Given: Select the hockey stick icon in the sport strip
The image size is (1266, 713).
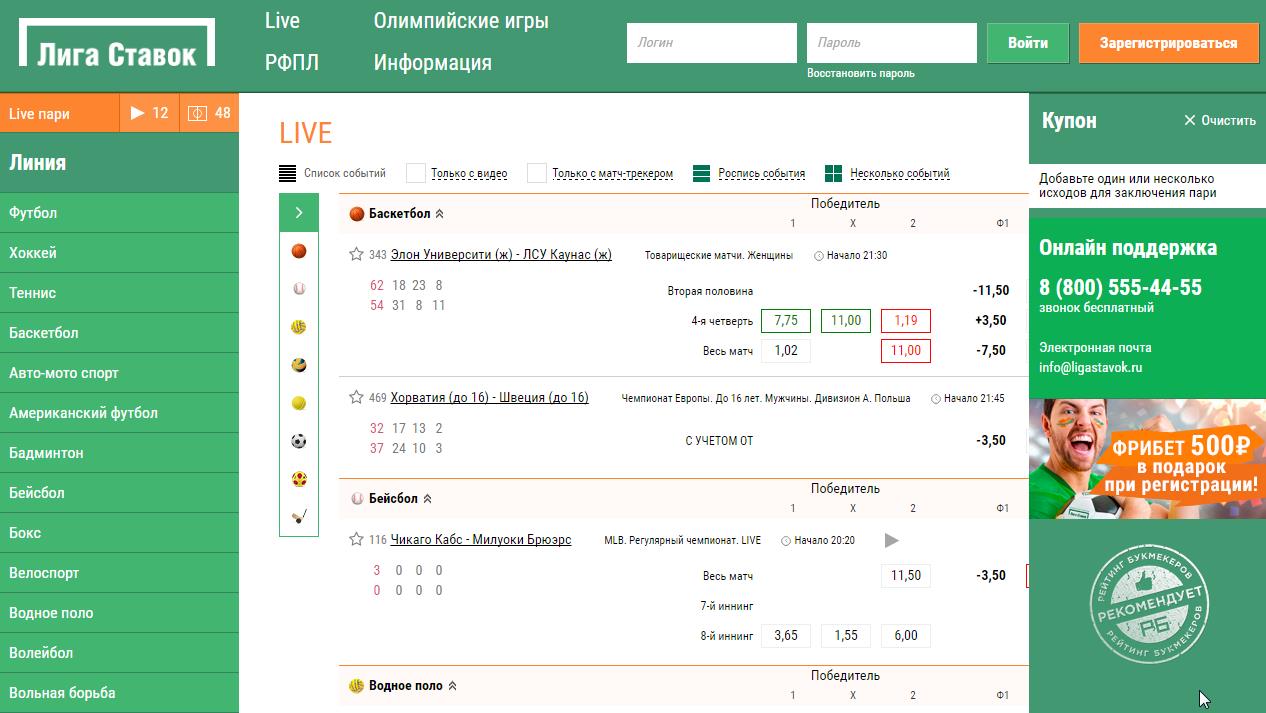Looking at the screenshot, I should (299, 517).
